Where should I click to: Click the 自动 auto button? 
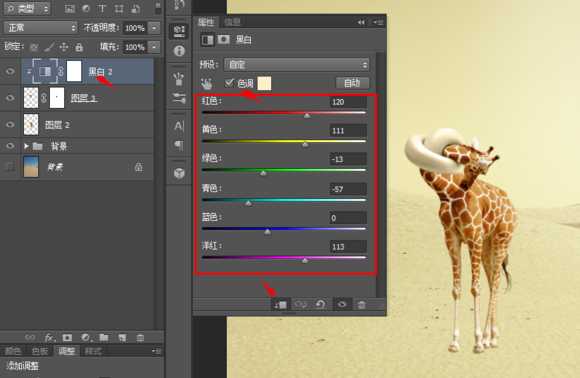point(352,83)
